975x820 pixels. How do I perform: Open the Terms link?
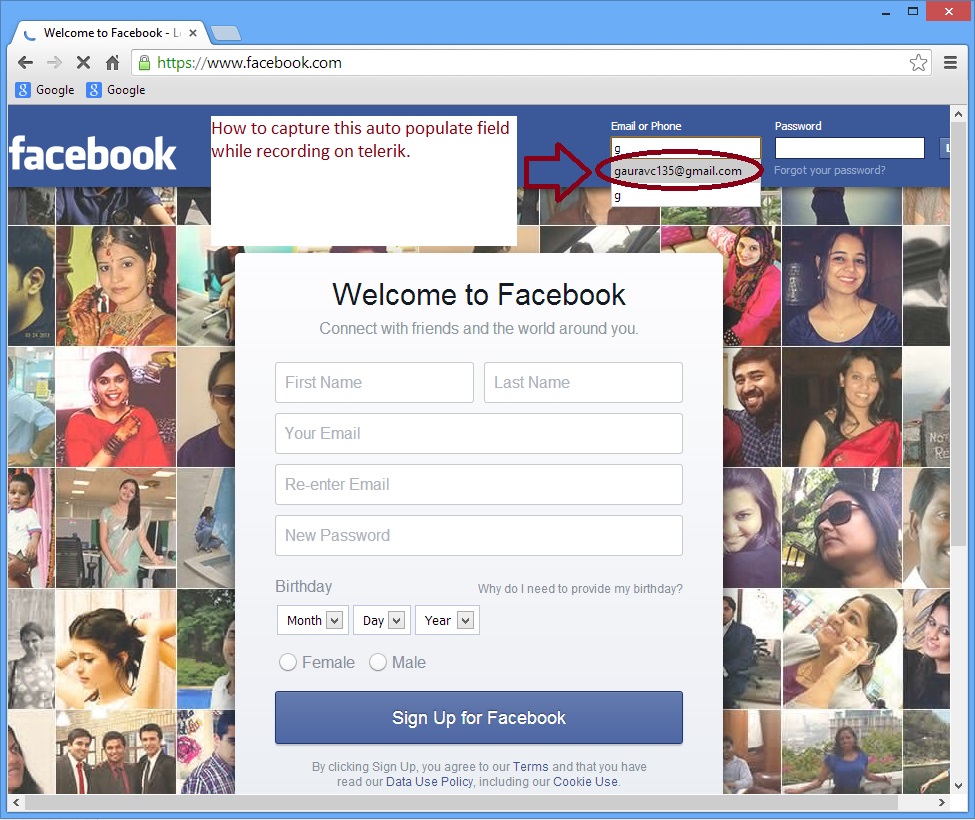[530, 767]
